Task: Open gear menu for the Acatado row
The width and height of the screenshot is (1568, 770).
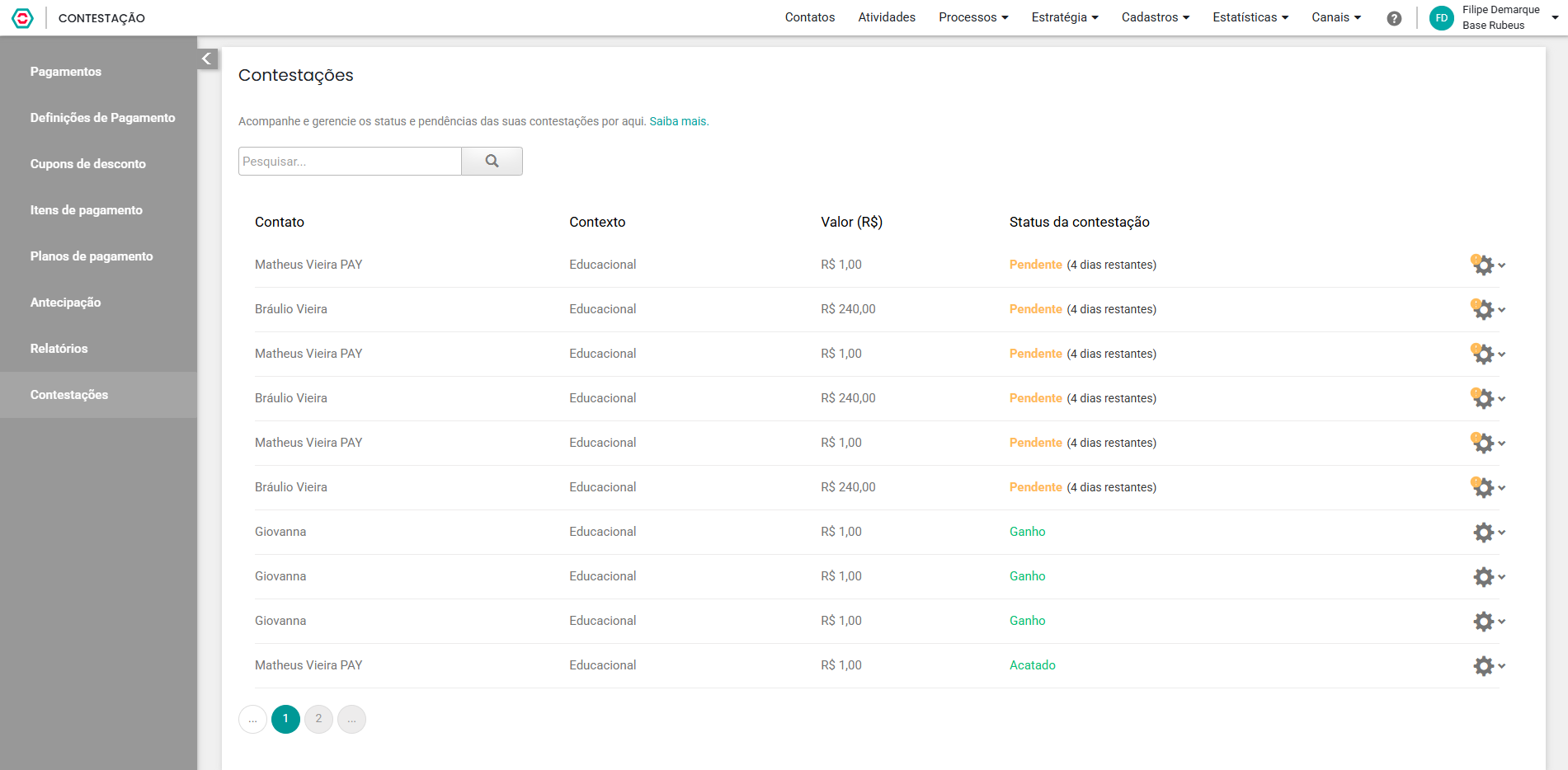Action: [1489, 665]
